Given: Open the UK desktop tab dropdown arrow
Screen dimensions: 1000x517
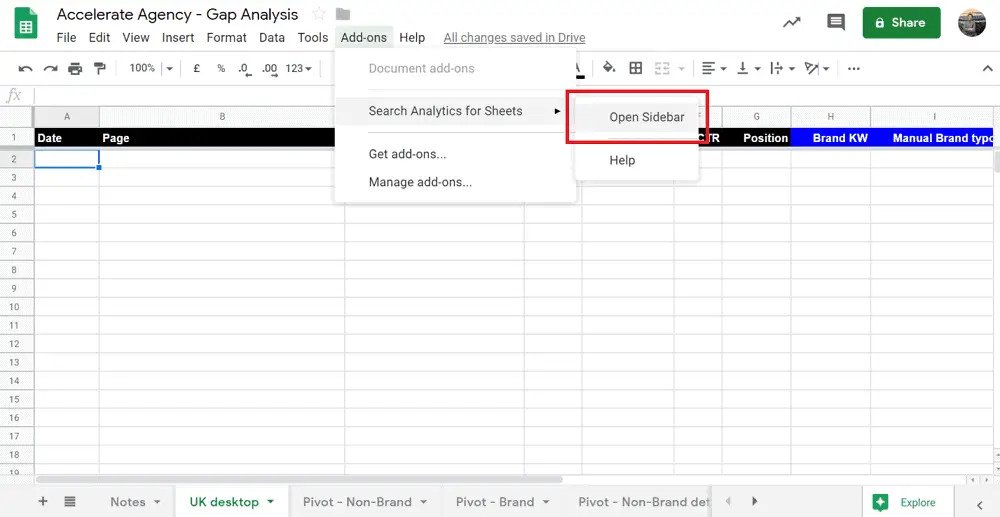Looking at the screenshot, I should [x=270, y=502].
